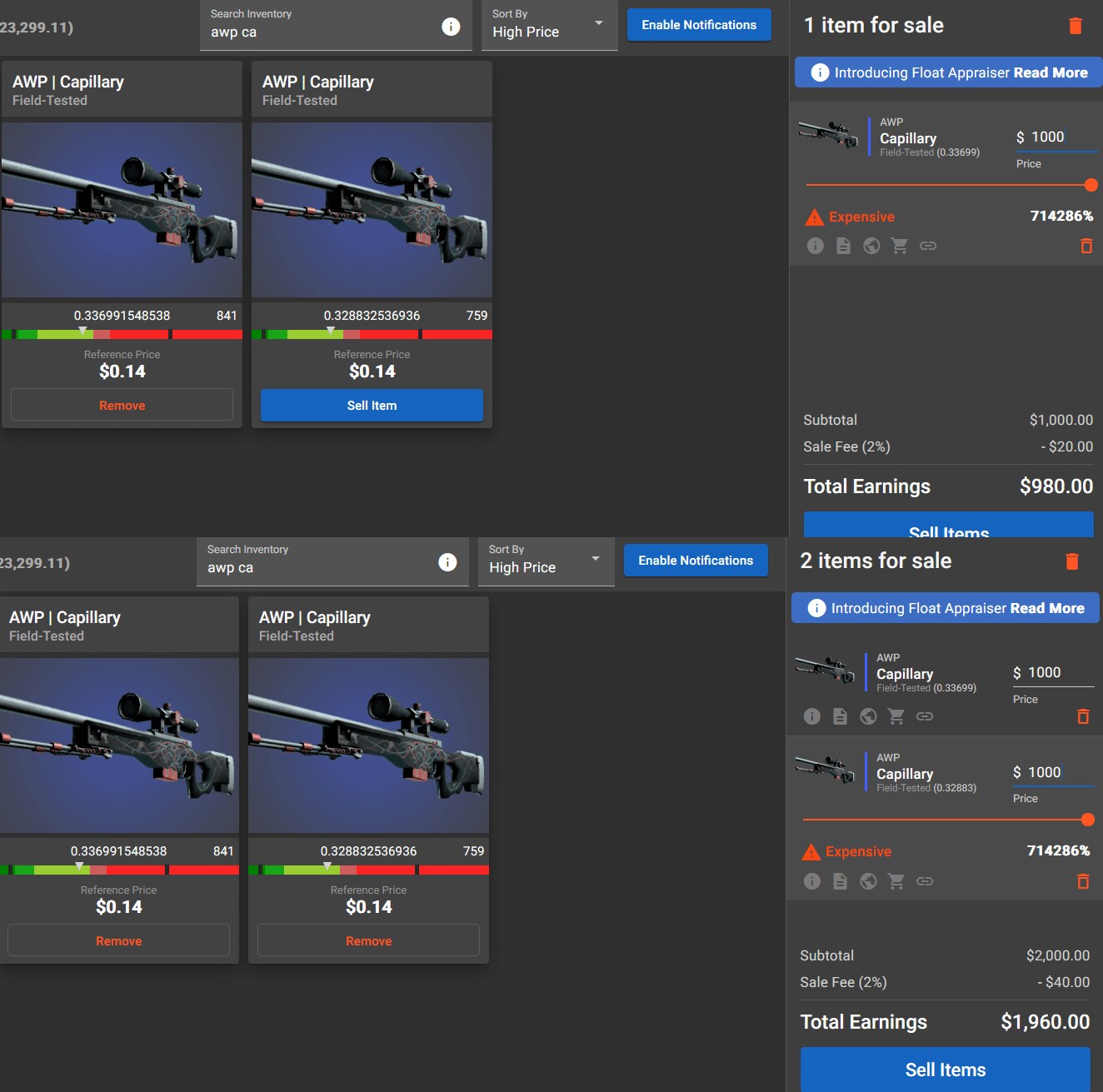Click small AWP thumbnail beside 0.32883 Capillary

[826, 770]
